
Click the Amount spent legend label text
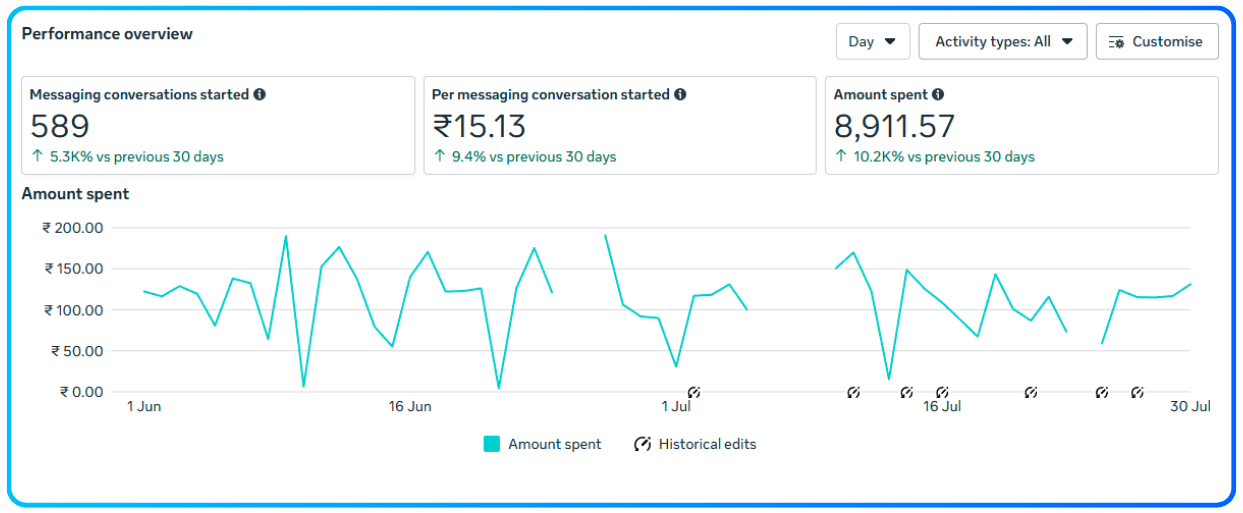554,444
